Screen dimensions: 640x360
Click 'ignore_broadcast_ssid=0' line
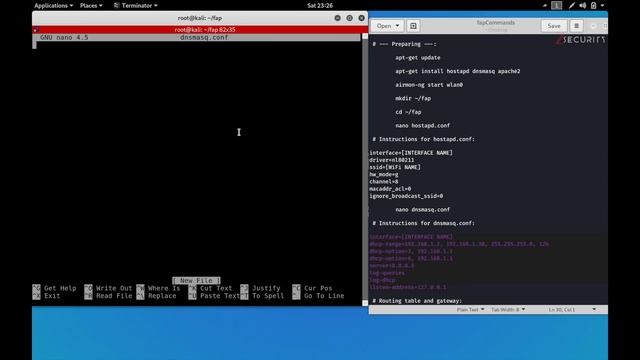click(406, 196)
